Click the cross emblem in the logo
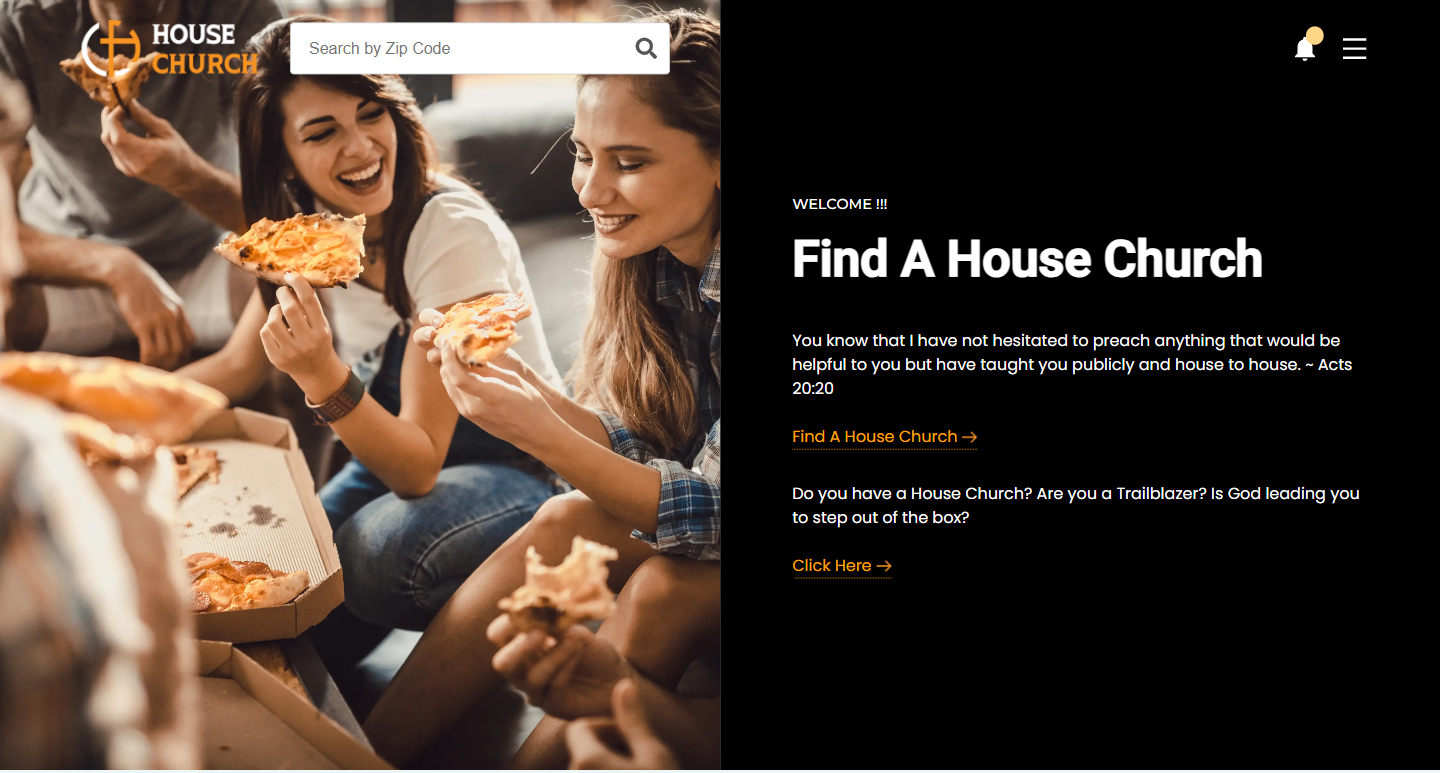This screenshot has height=773, width=1440. pyautogui.click(x=112, y=50)
